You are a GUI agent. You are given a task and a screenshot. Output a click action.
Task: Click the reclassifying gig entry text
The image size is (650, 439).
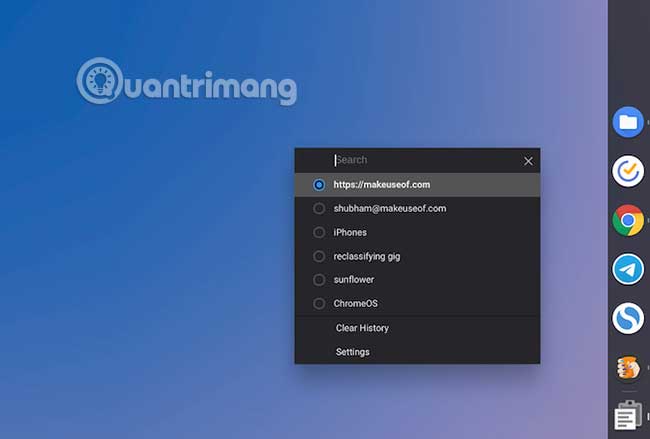click(367, 257)
